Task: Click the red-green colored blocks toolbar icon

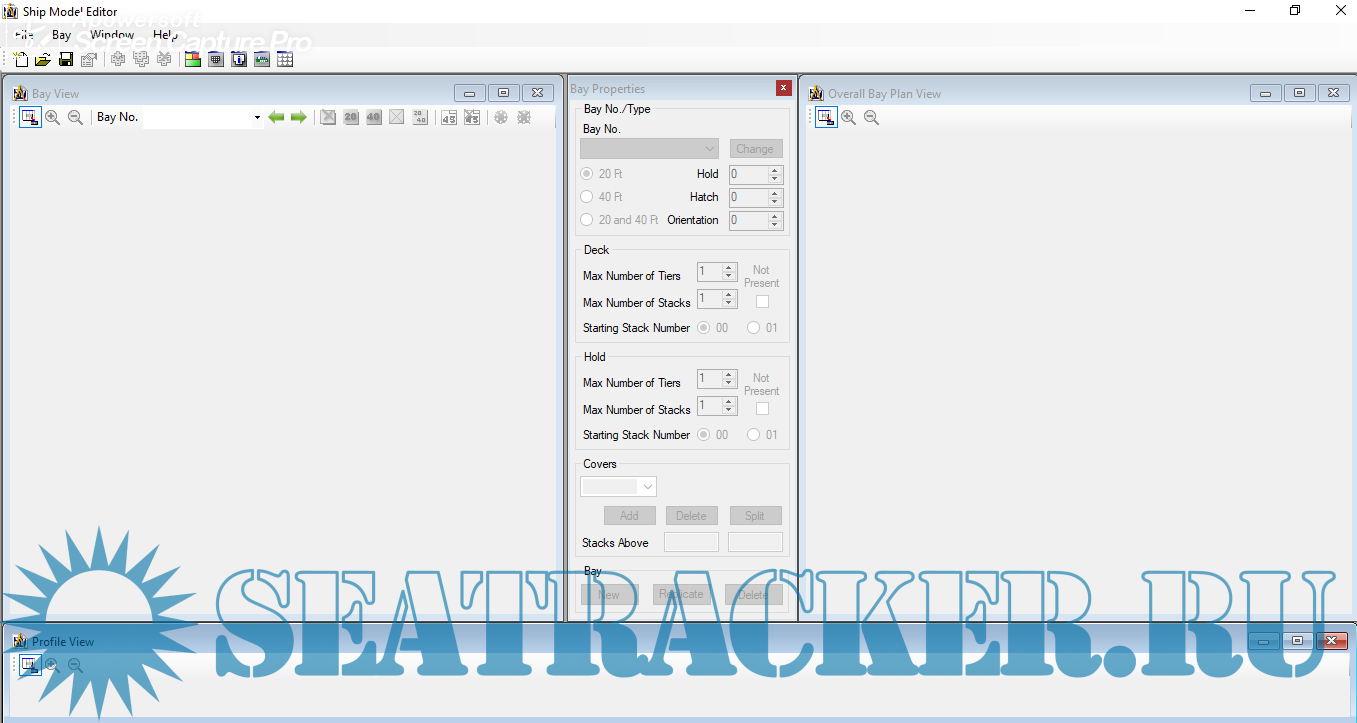Action: [193, 60]
